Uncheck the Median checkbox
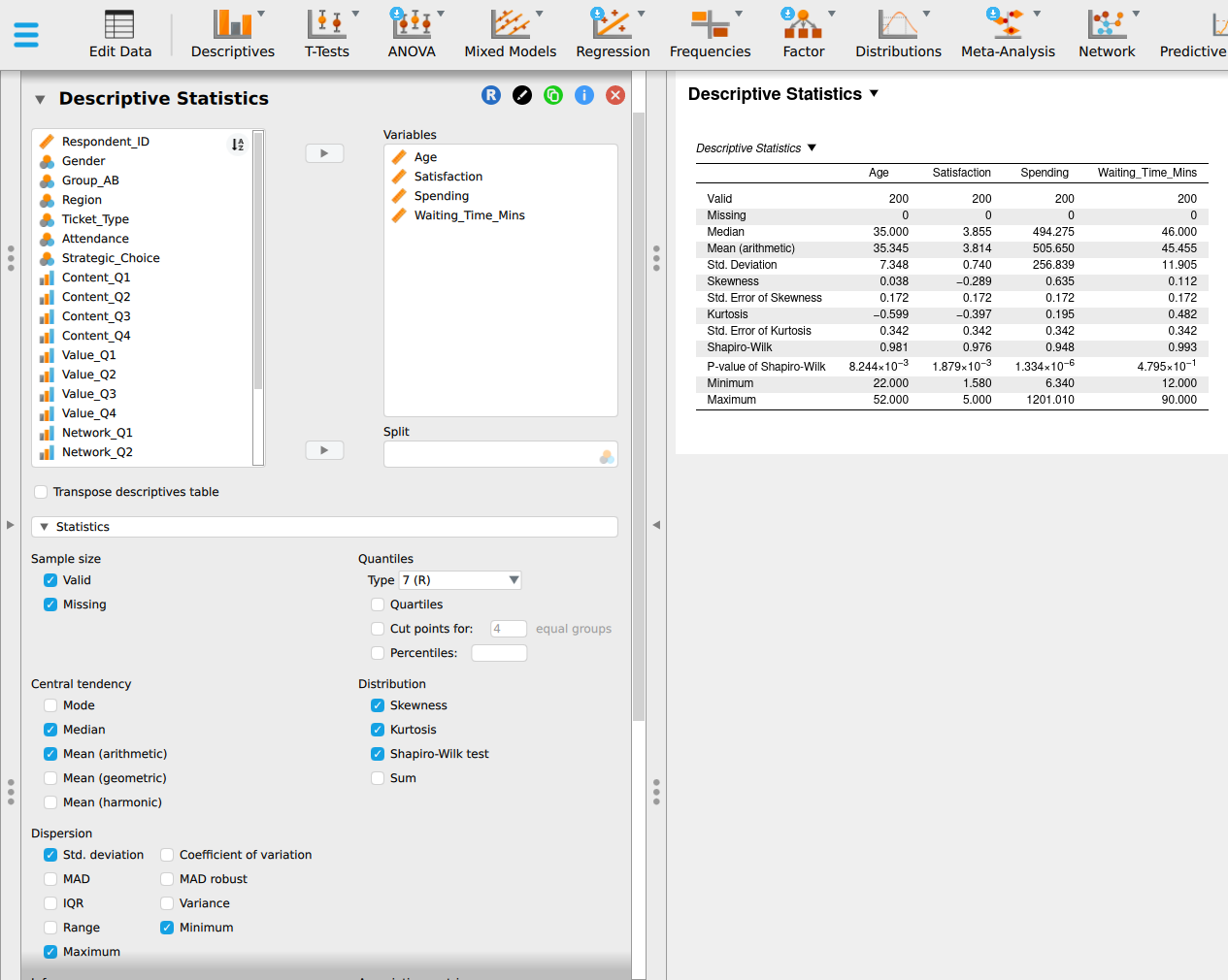Screen dimensions: 1228x980 (50, 730)
